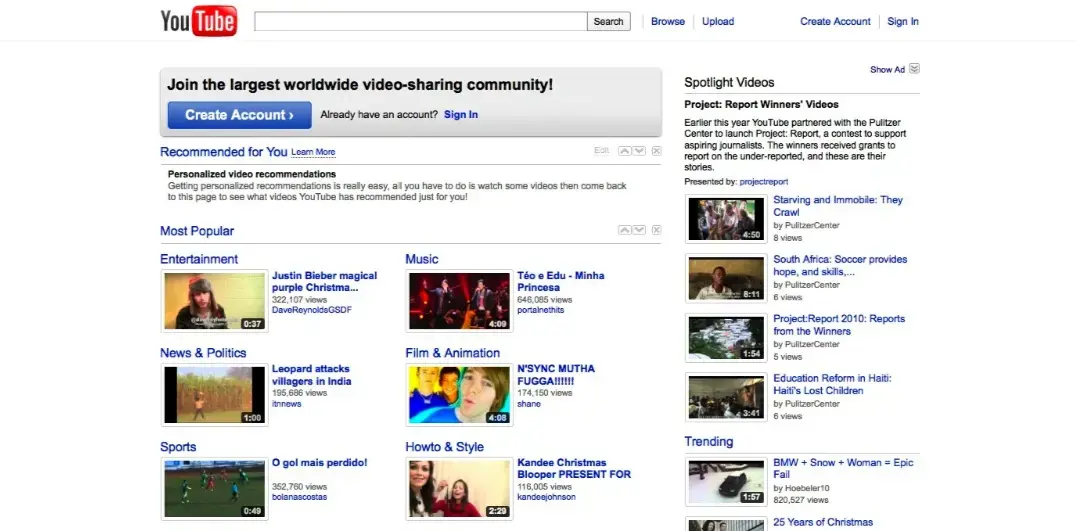Open Starving and Immobile: They Crawl title
1076x531 pixels.
[x=838, y=206]
